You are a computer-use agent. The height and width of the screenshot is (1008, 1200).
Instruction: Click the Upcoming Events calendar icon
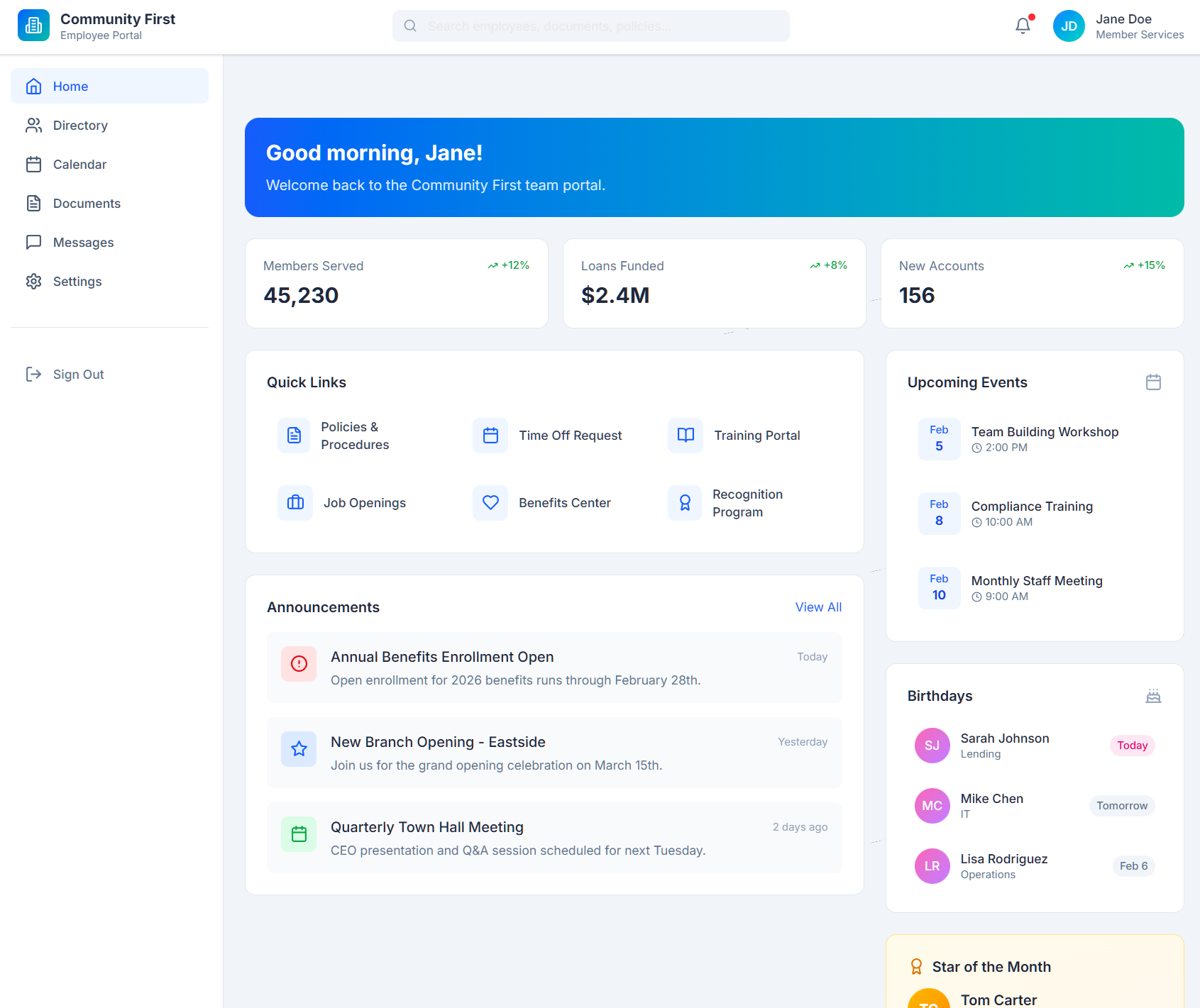click(1153, 382)
